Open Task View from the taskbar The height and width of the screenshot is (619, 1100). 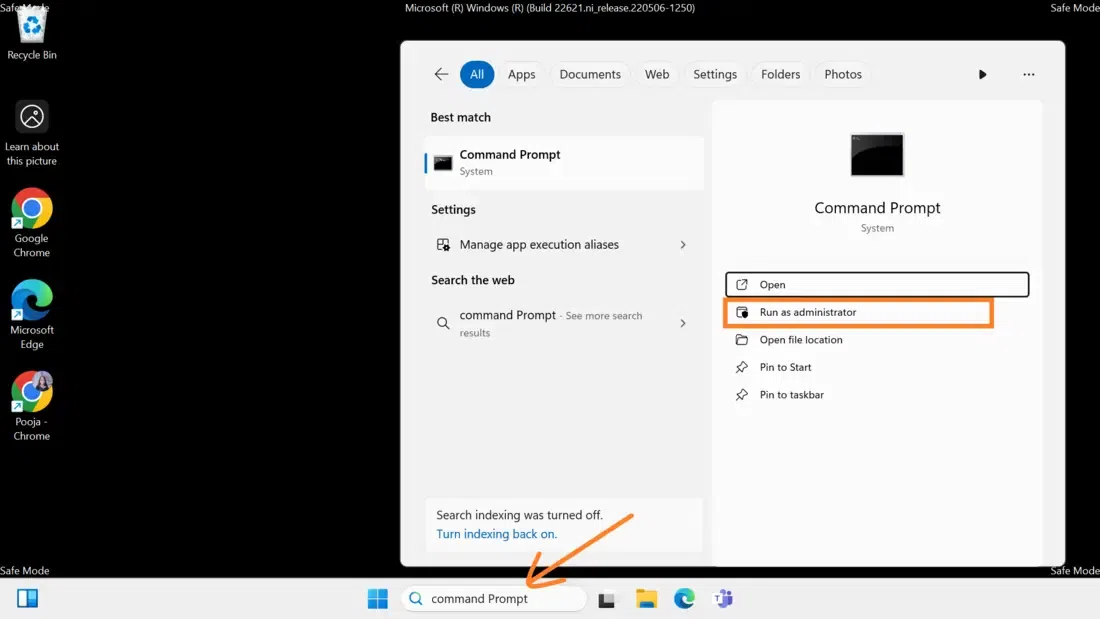click(x=606, y=599)
